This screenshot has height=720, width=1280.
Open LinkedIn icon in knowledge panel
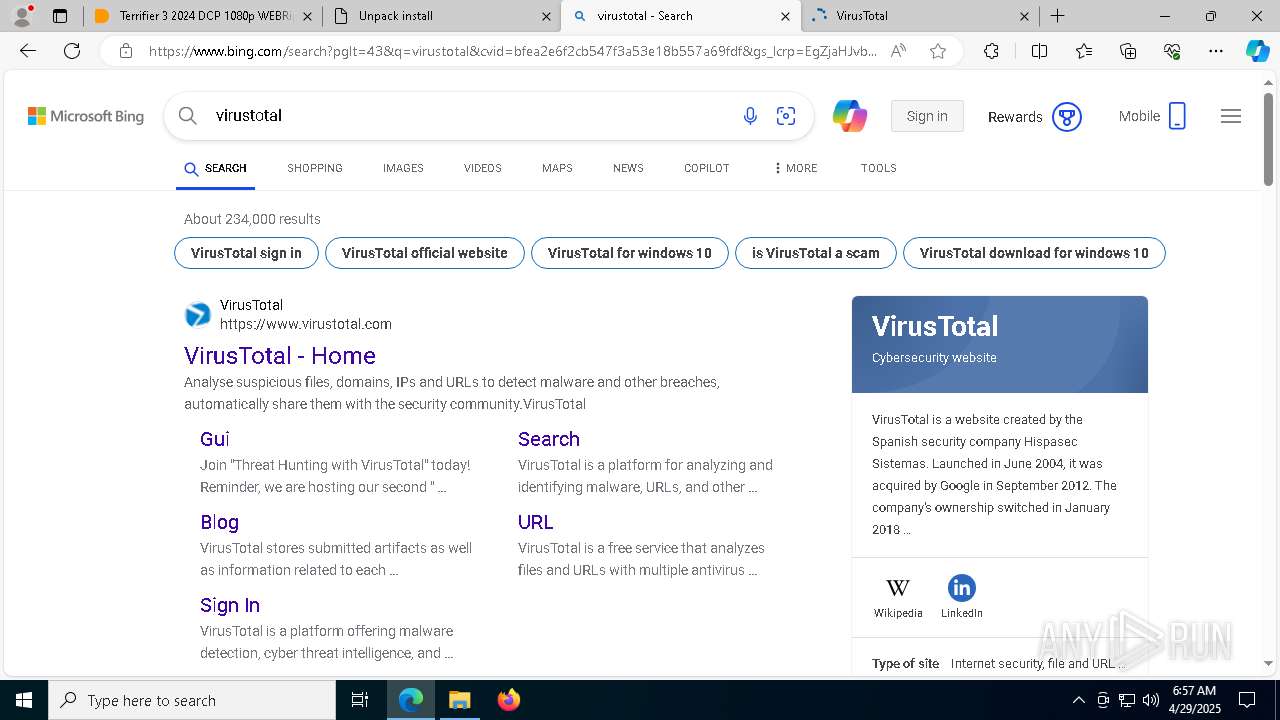(x=961, y=587)
